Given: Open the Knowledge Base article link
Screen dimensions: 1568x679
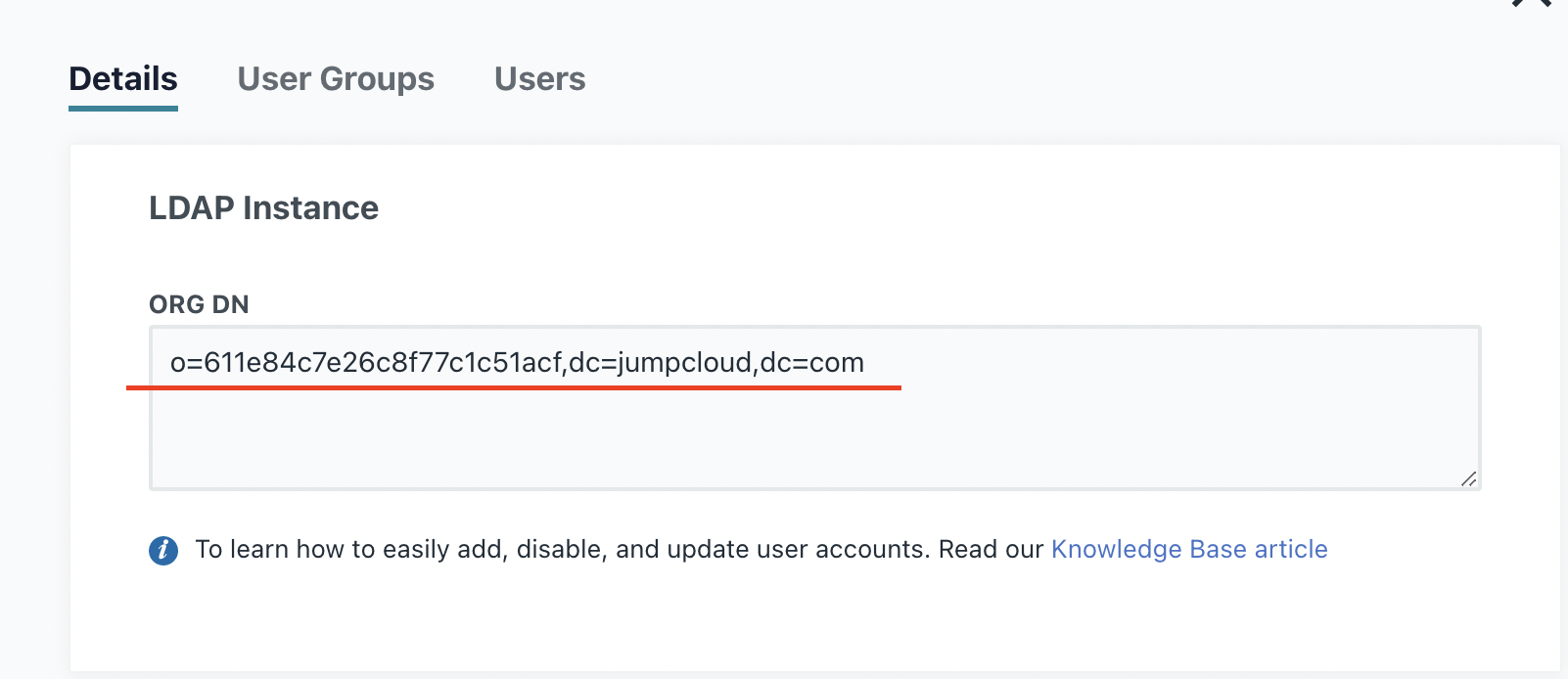Looking at the screenshot, I should point(1189,550).
